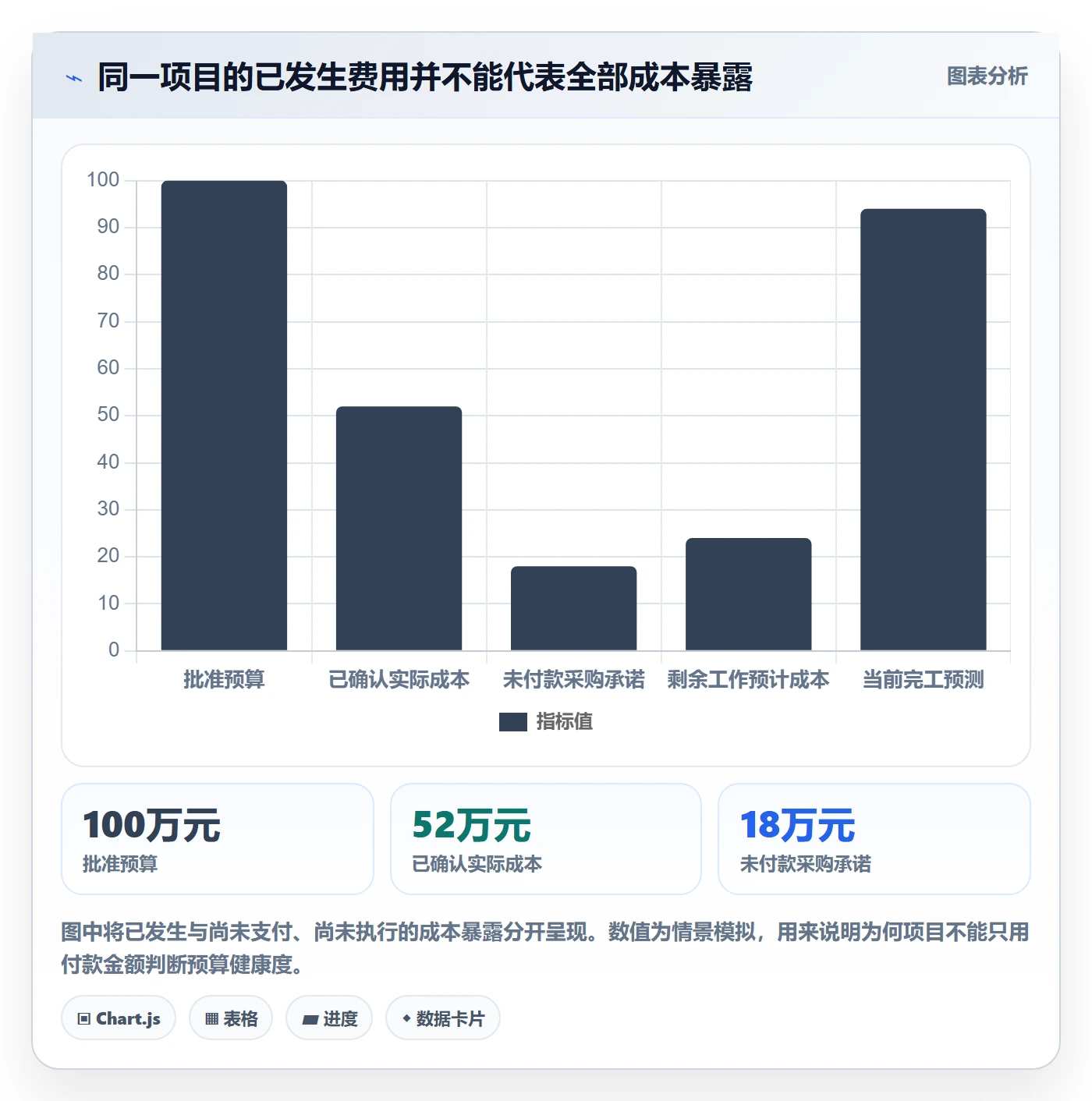1092x1101 pixels.
Task: Click the table grid icon in 表格 tag
Action: (211, 1018)
